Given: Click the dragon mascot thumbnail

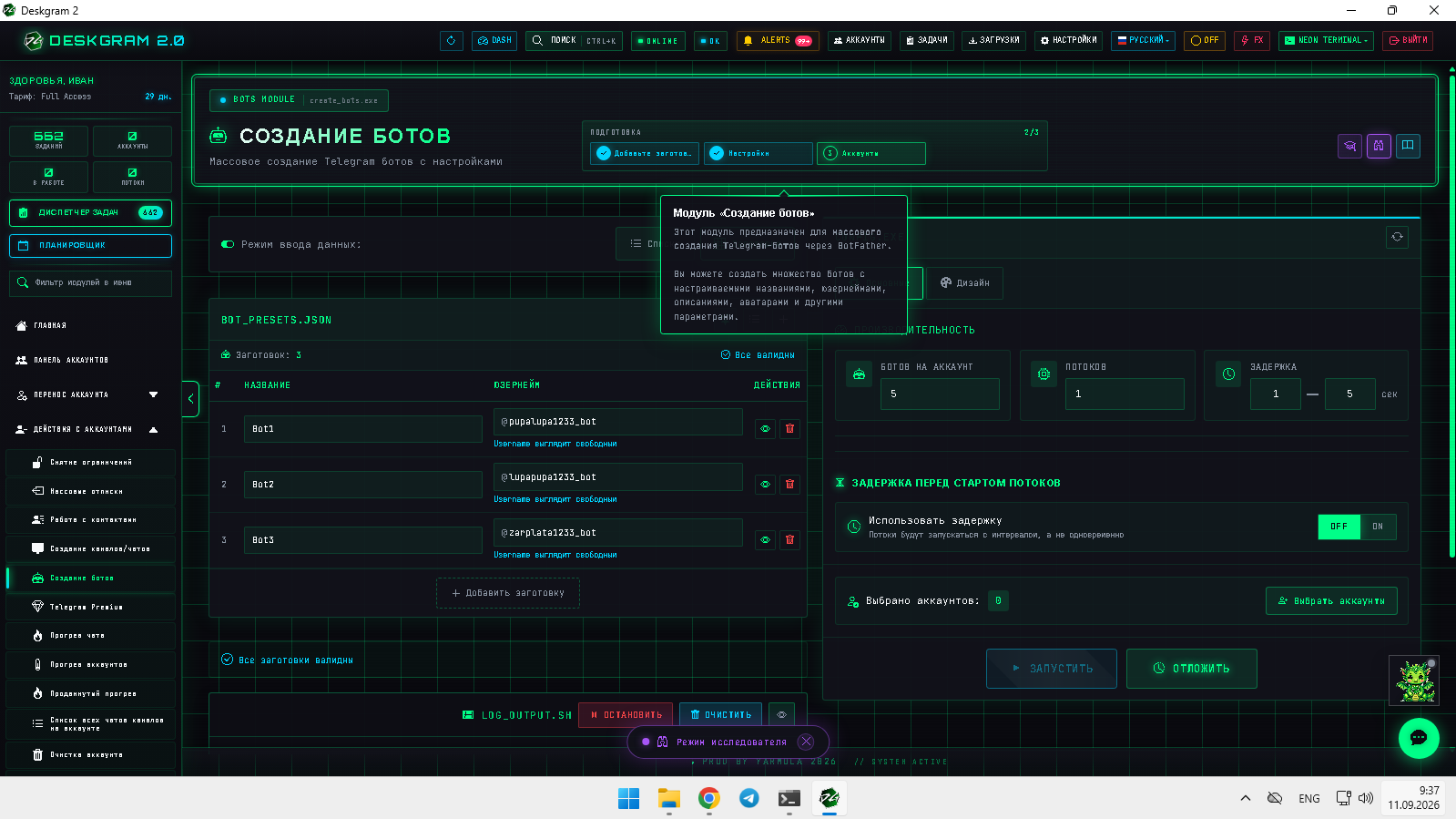Looking at the screenshot, I should [1413, 681].
